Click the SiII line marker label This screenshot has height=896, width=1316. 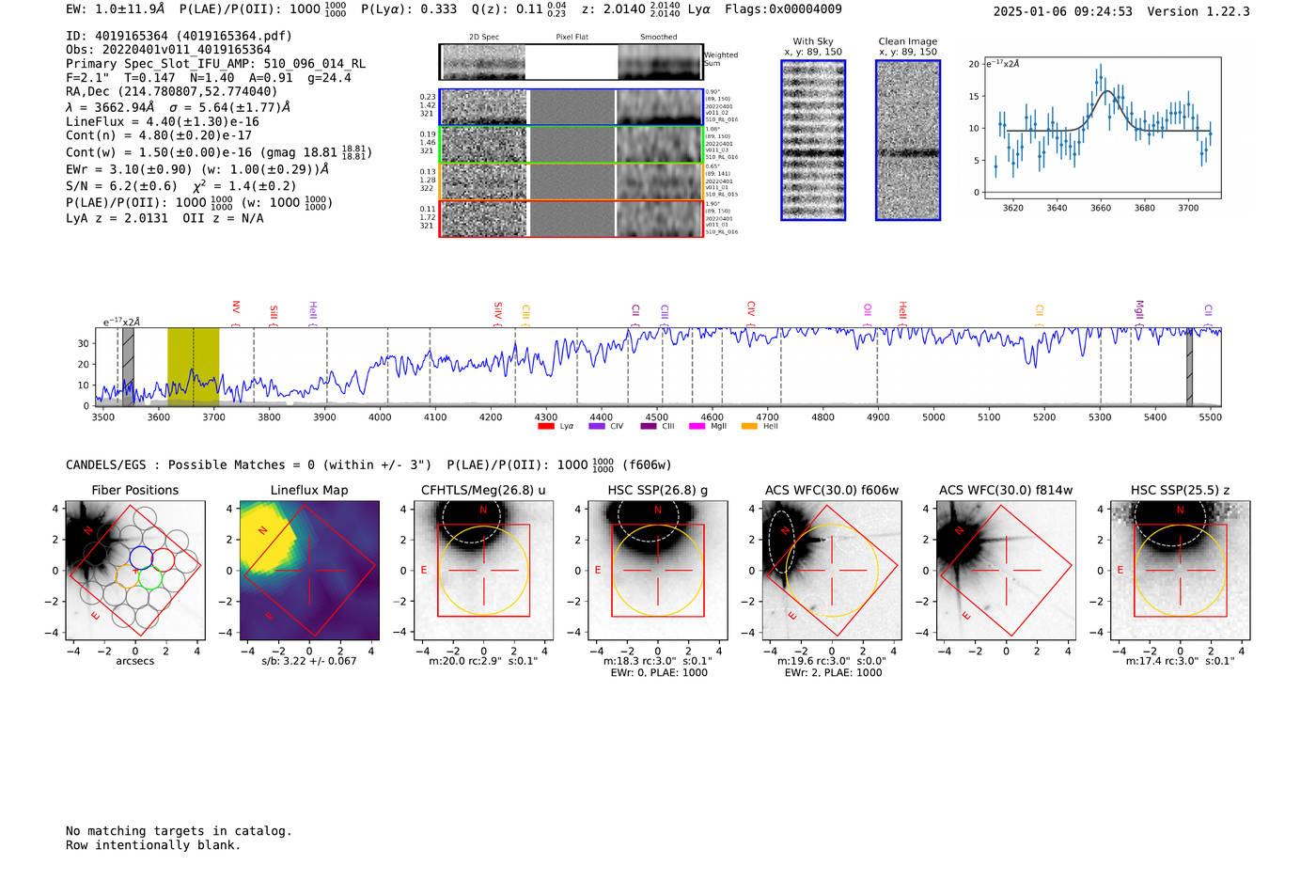(x=274, y=312)
